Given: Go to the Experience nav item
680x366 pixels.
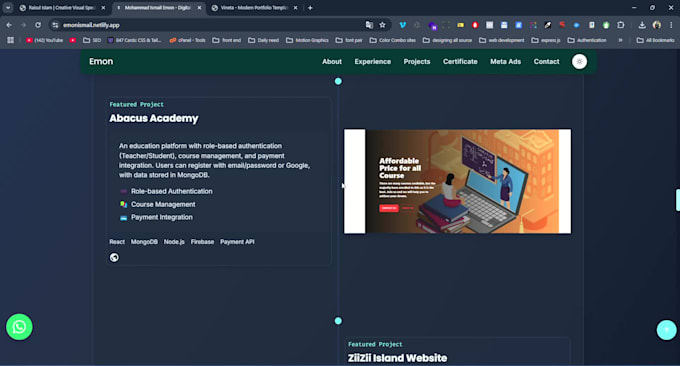Looking at the screenshot, I should 373,62.
